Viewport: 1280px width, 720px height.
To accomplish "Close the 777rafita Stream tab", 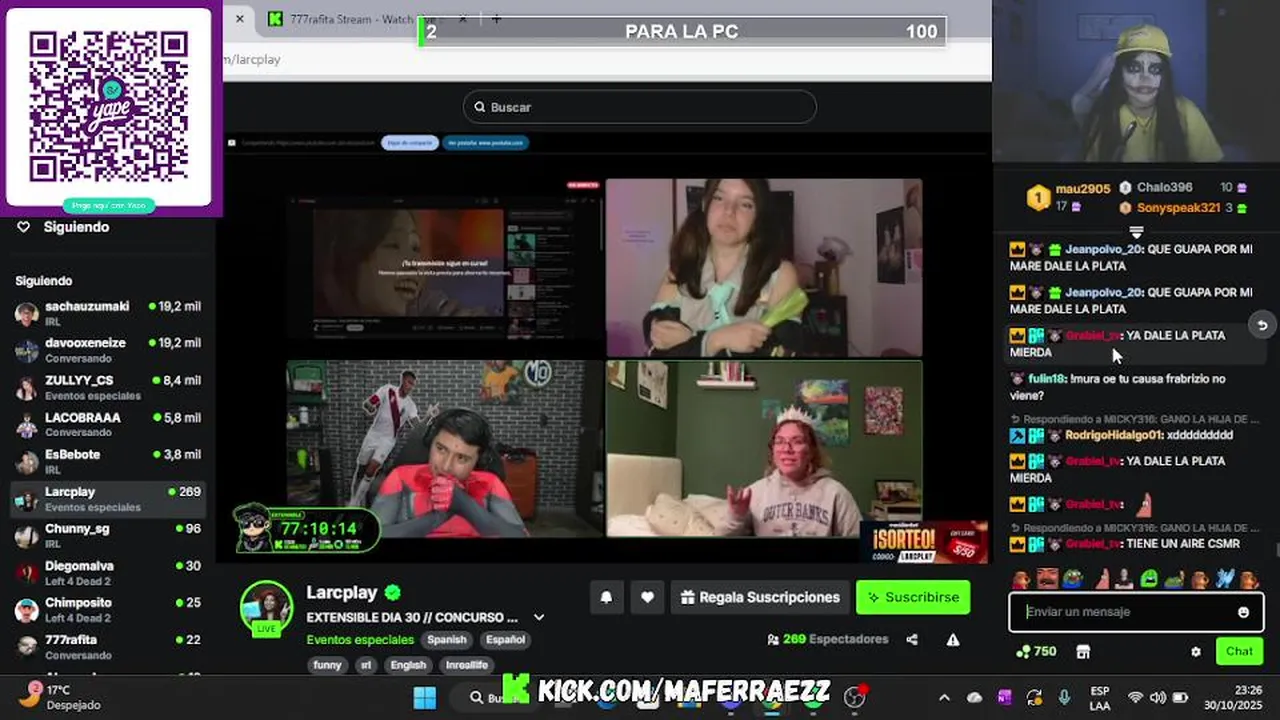I will point(463,19).
